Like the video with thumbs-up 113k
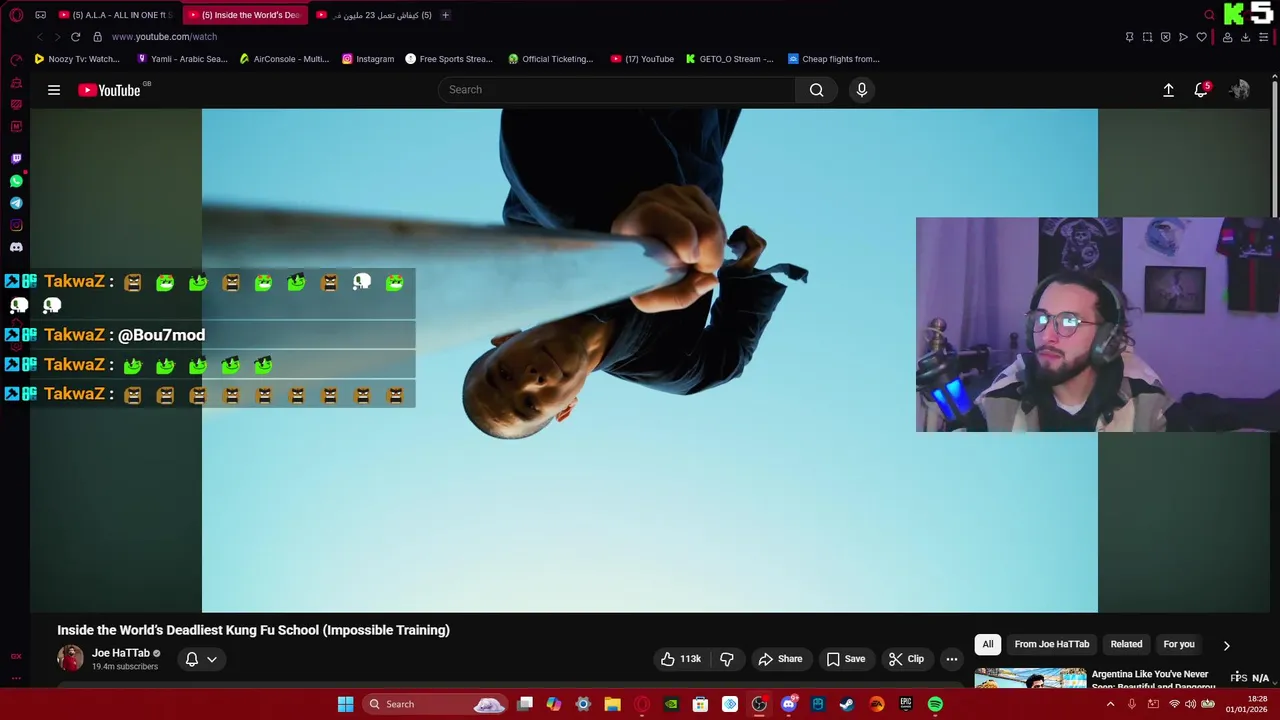 pyautogui.click(x=681, y=659)
